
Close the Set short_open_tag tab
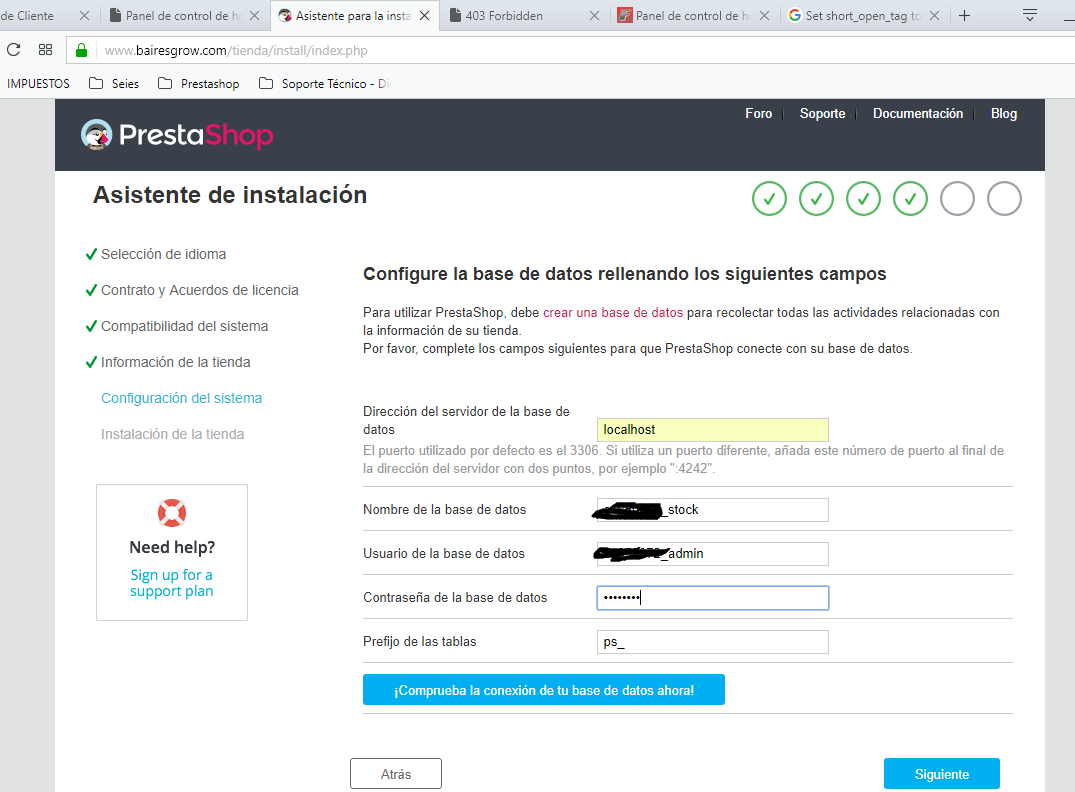click(x=934, y=15)
